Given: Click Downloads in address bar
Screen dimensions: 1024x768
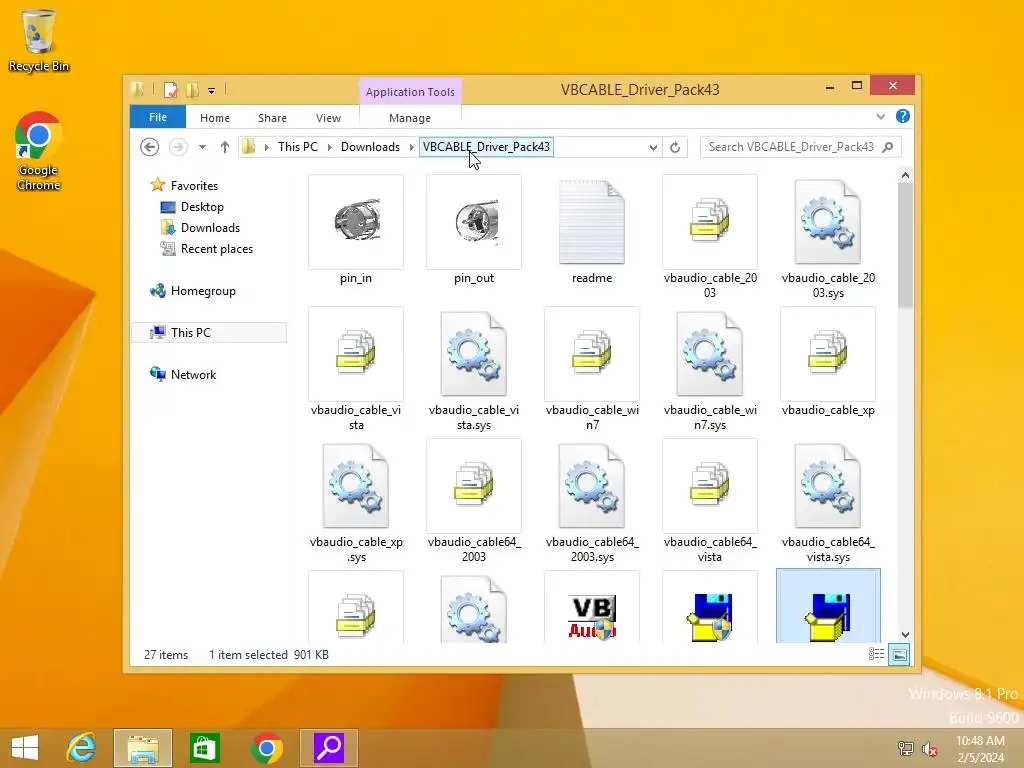Looking at the screenshot, I should tap(370, 147).
